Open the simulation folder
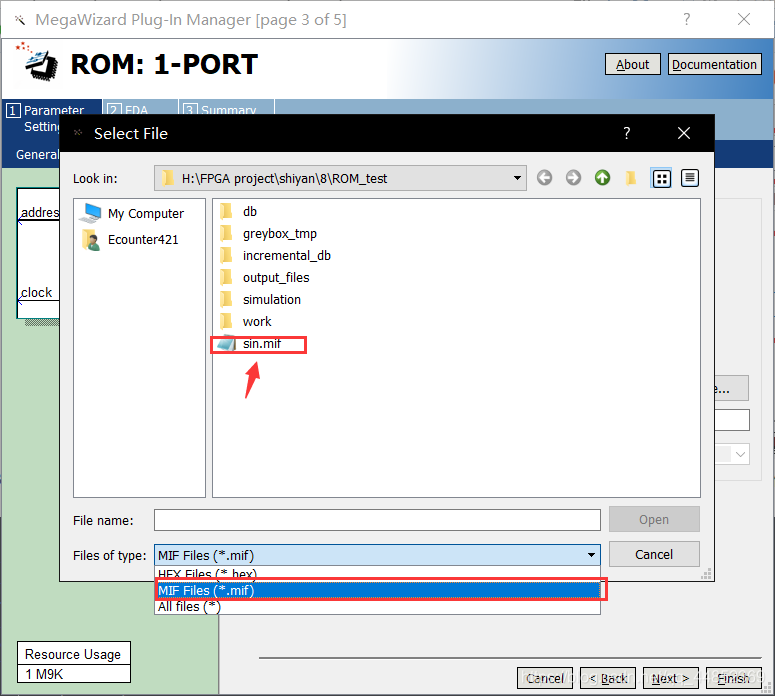Screen dimensions: 775x696 pos(260,300)
